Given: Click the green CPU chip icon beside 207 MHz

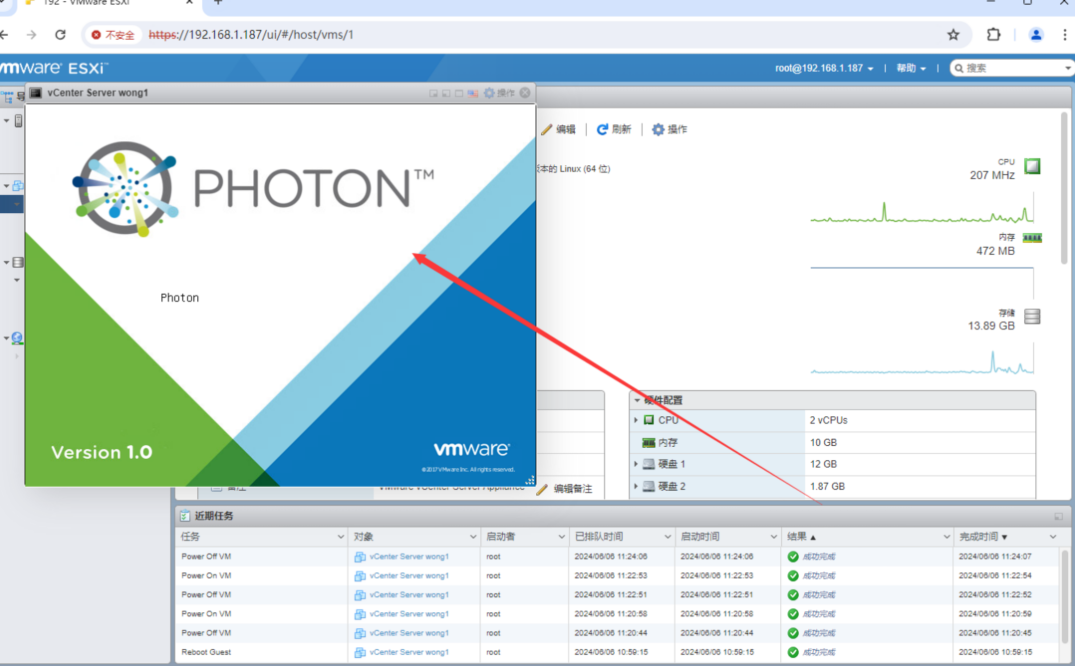Looking at the screenshot, I should pyautogui.click(x=1032, y=166).
